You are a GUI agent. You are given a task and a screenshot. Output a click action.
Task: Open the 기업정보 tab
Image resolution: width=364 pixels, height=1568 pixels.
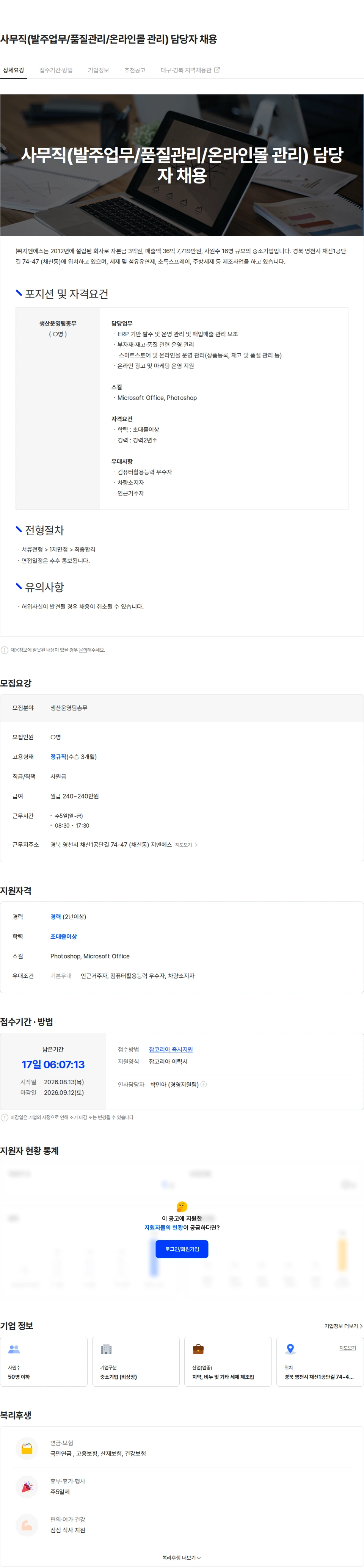coord(98,70)
